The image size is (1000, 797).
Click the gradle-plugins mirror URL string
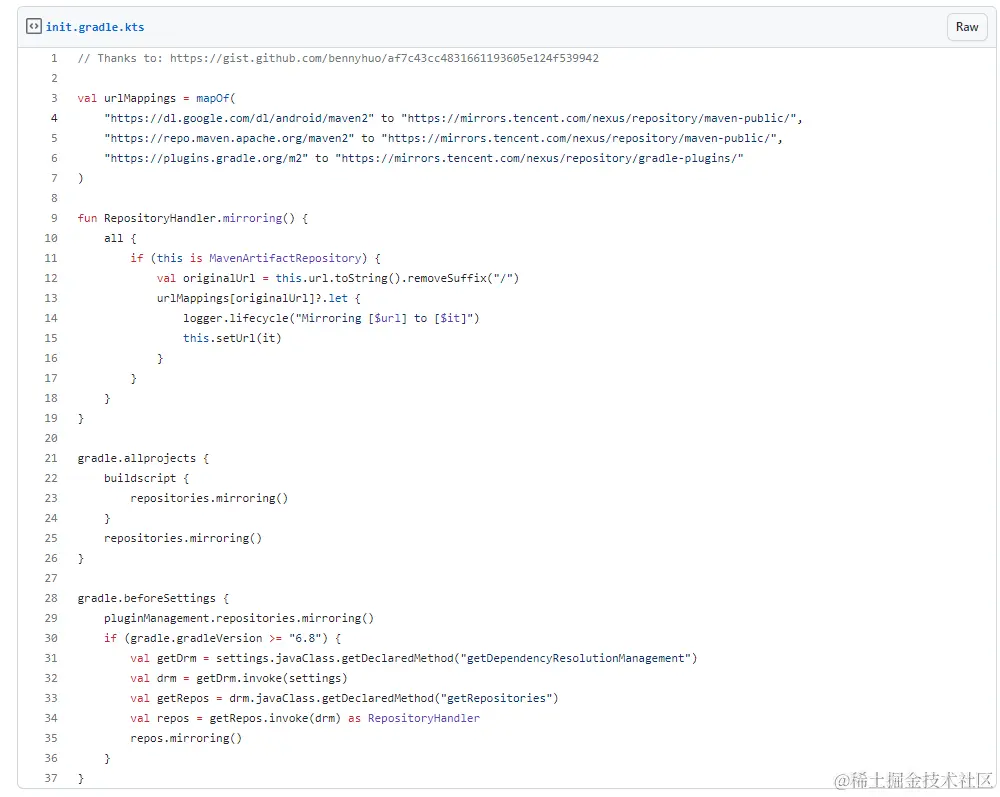click(x=540, y=158)
